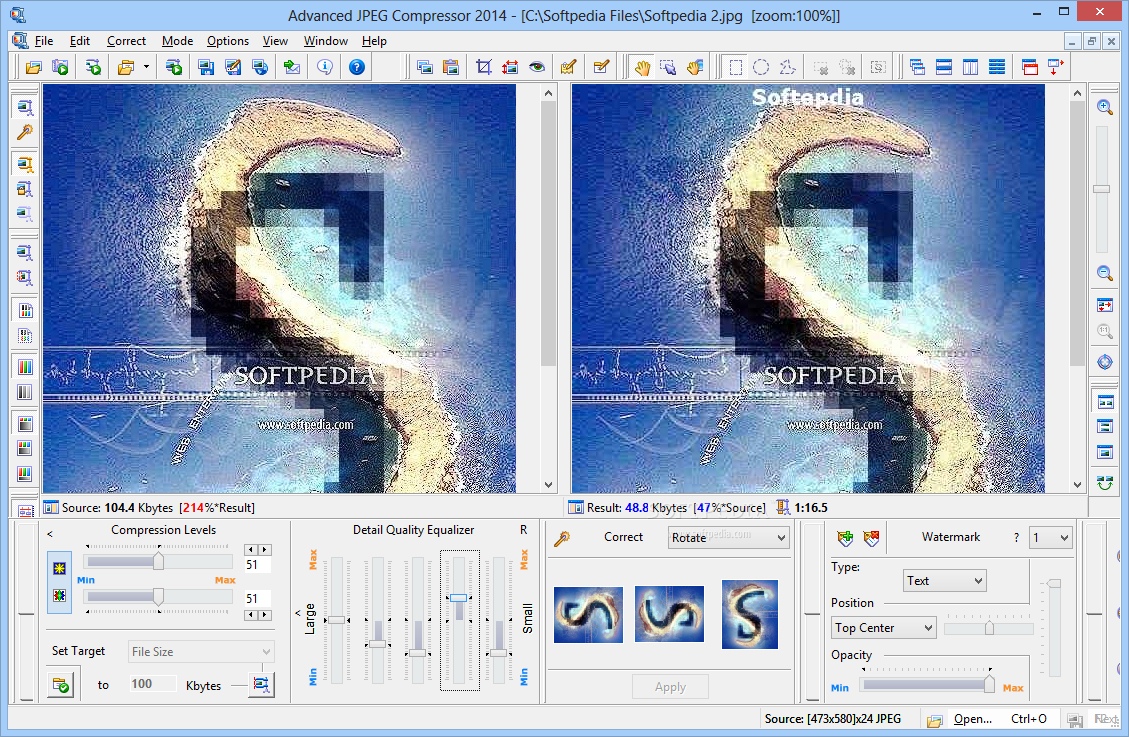1129x737 pixels.
Task: Click the R reset button of equalizer
Action: [523, 530]
